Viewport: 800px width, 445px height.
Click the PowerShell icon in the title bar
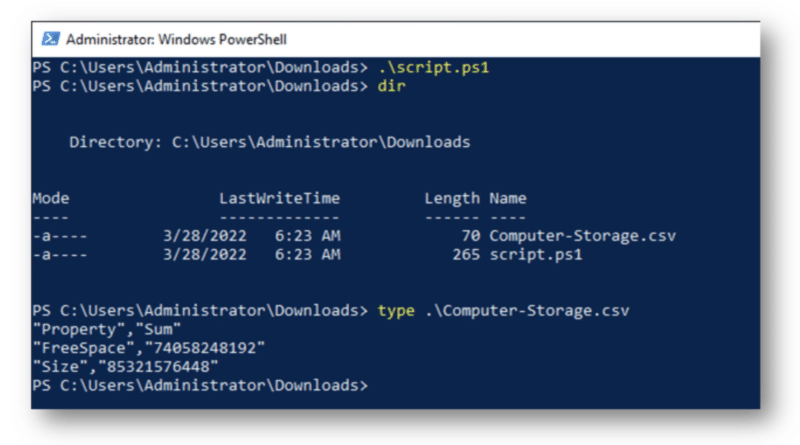point(50,39)
